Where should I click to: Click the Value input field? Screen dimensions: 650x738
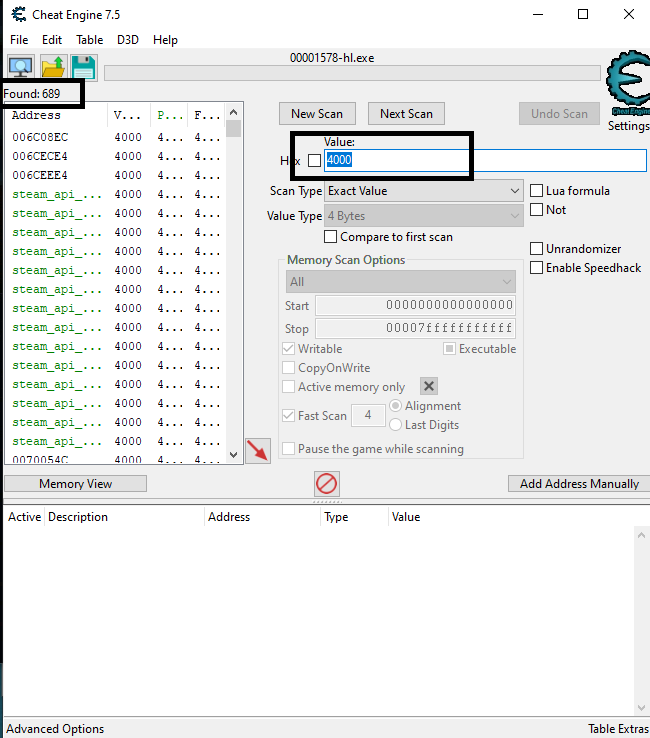pyautogui.click(x=485, y=160)
